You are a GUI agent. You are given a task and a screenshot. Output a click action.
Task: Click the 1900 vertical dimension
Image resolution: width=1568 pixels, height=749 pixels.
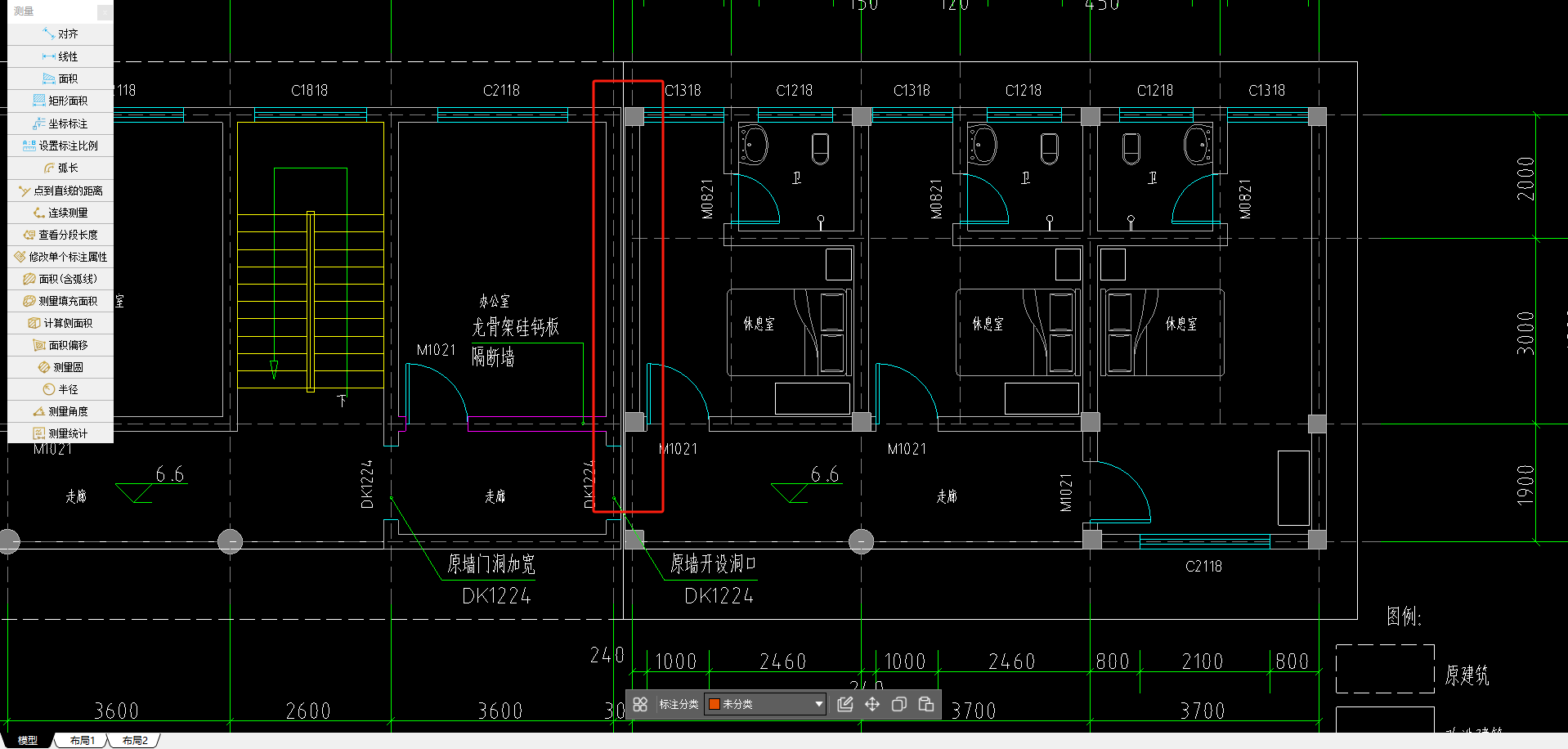pyautogui.click(x=1525, y=484)
